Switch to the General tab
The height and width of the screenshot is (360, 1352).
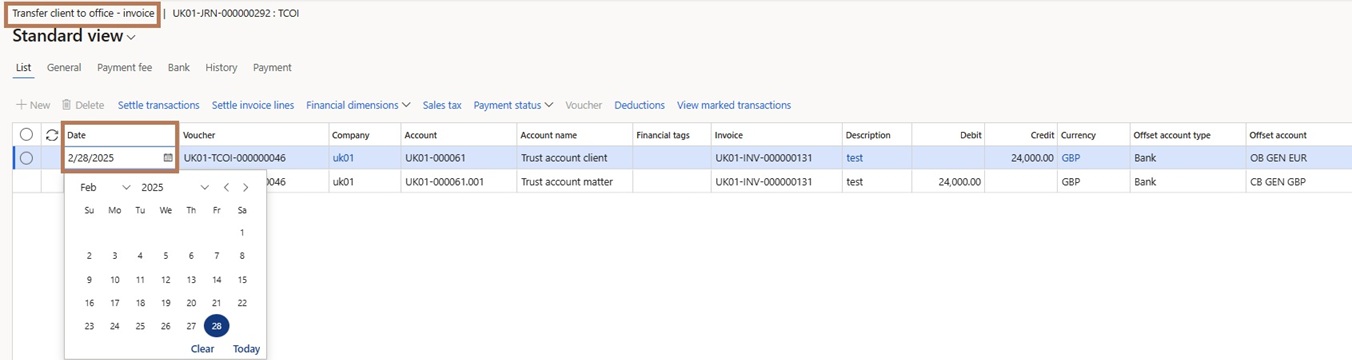64,68
